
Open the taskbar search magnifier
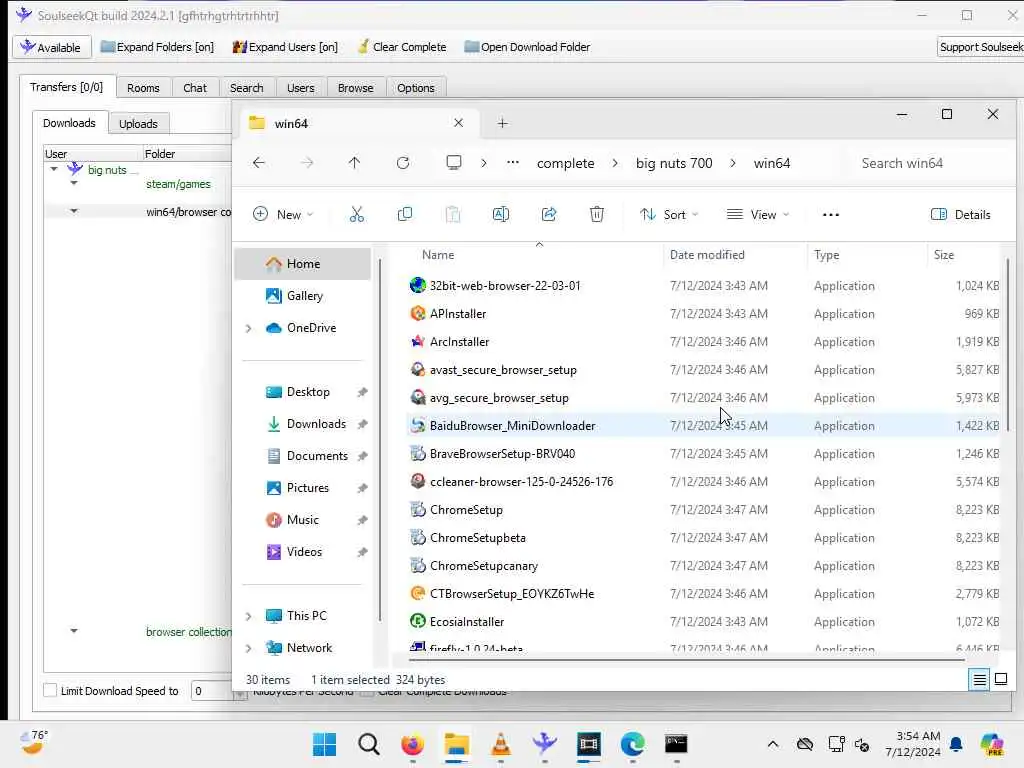(x=368, y=744)
